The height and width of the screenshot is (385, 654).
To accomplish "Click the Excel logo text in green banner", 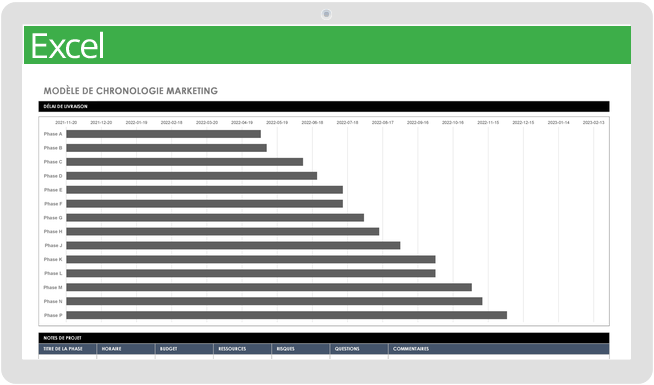I will tap(67, 46).
